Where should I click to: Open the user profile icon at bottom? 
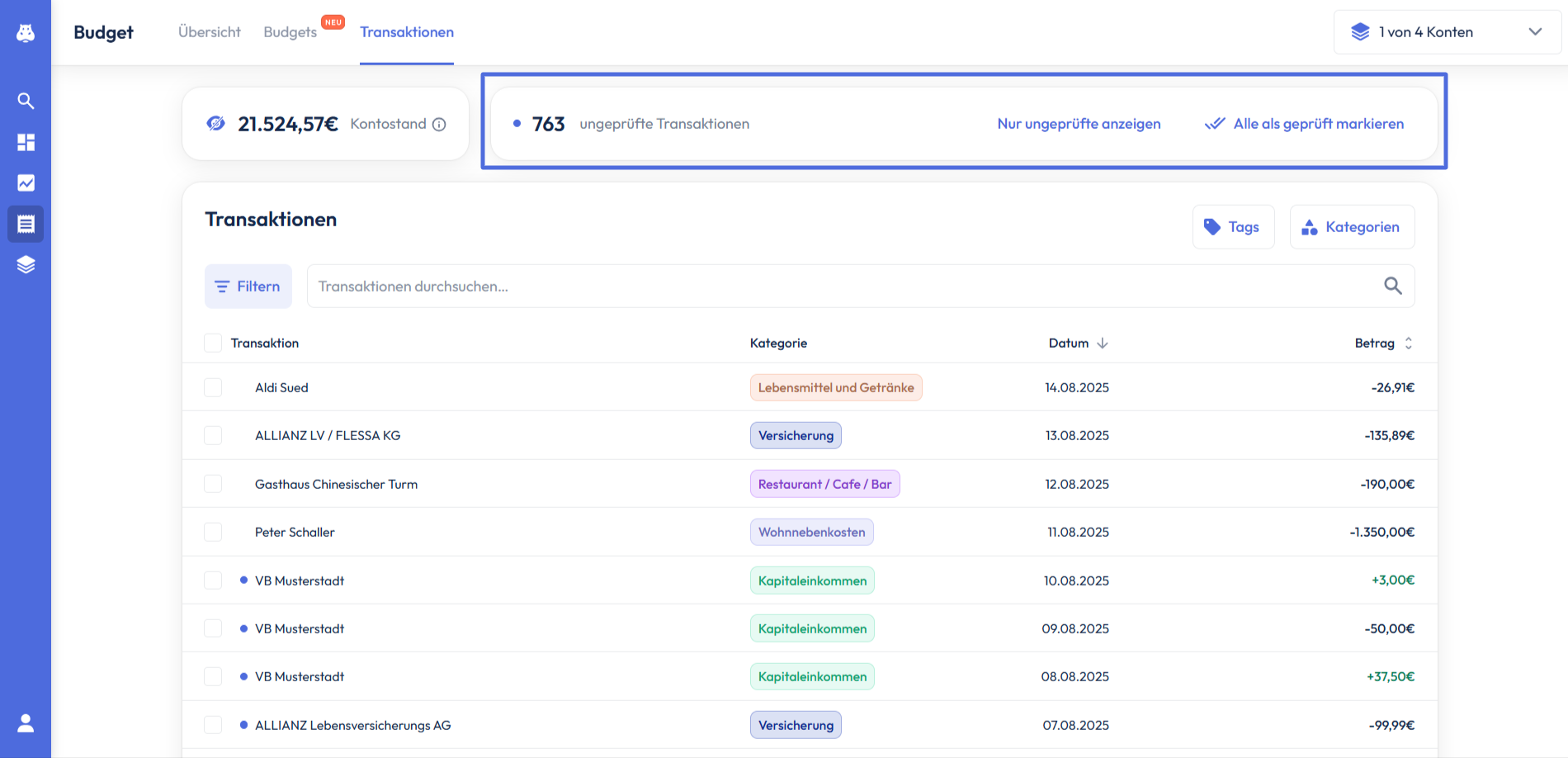[26, 723]
